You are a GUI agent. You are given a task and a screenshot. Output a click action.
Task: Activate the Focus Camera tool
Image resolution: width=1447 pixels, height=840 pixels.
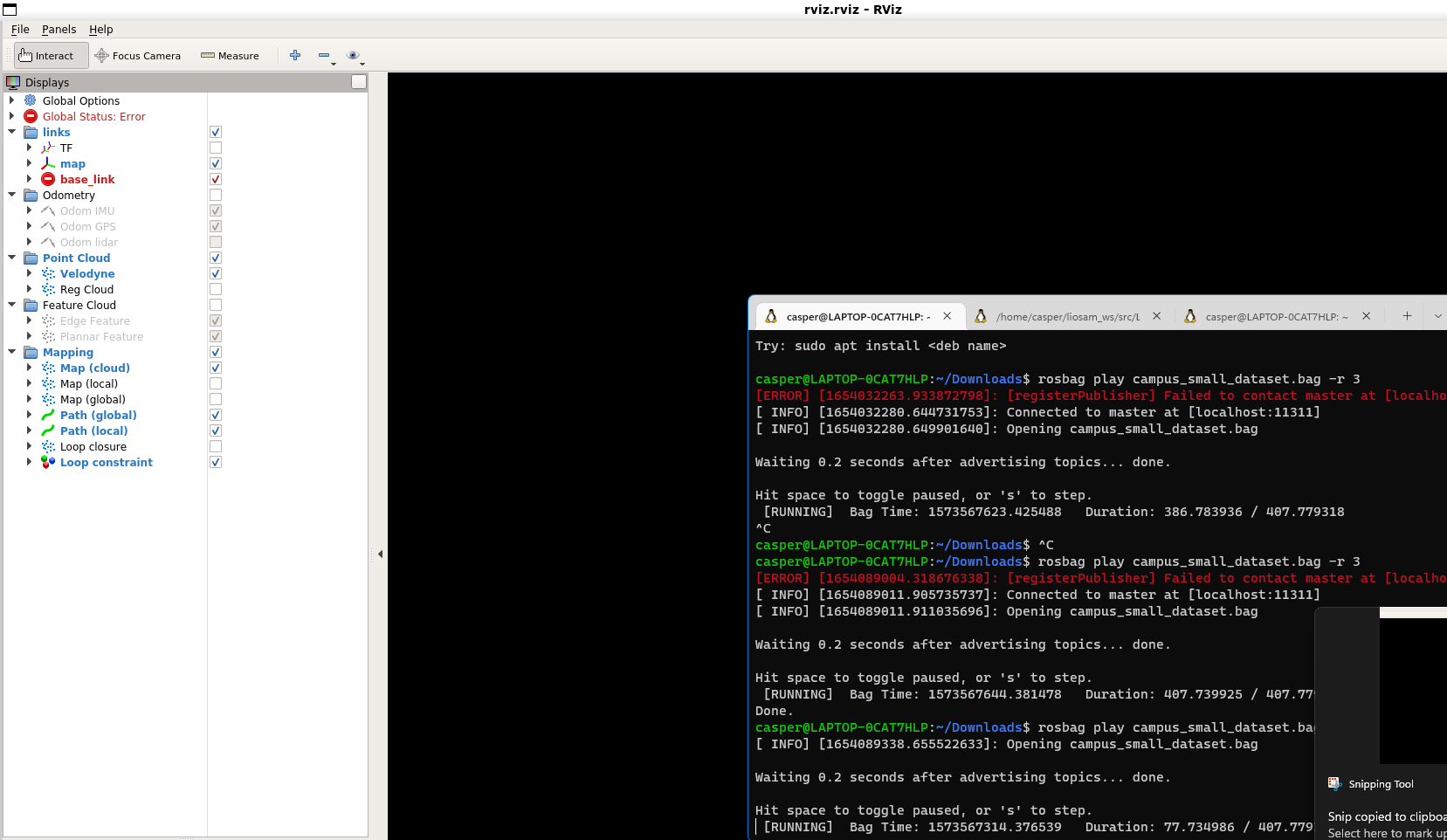(138, 55)
